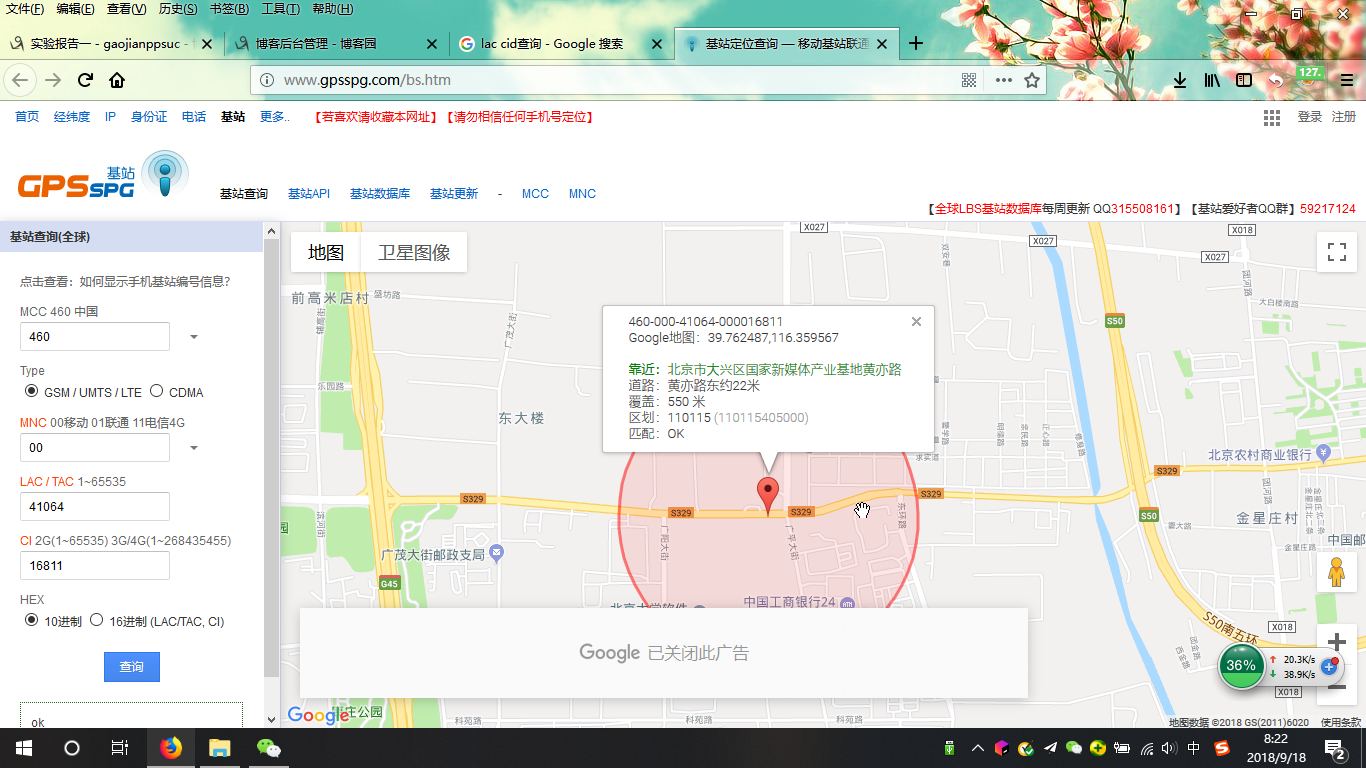Open page actions three-dot menu
This screenshot has width=1366, height=768.
[1003, 80]
